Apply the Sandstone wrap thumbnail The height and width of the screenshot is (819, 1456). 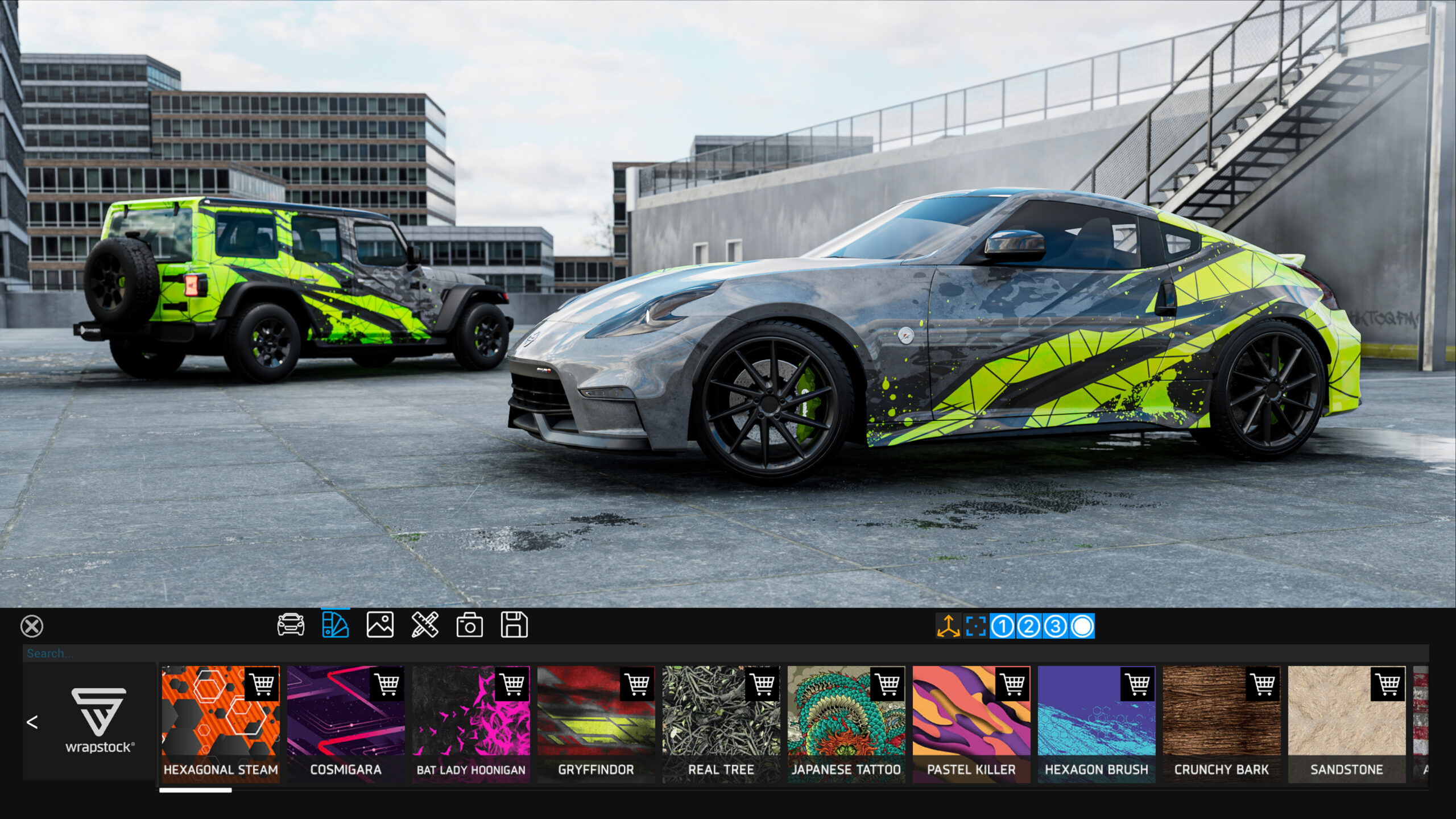pyautogui.click(x=1347, y=725)
